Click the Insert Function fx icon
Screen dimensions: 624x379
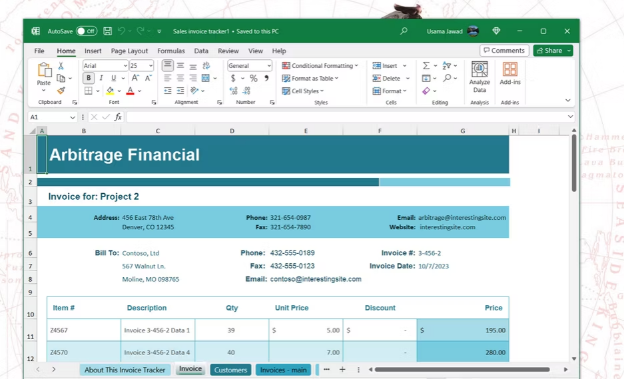click(118, 117)
